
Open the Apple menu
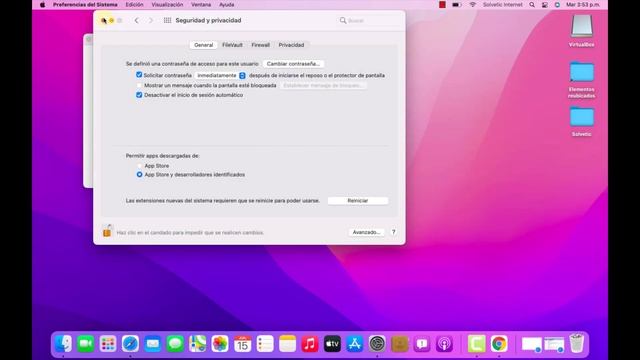[42, 5]
